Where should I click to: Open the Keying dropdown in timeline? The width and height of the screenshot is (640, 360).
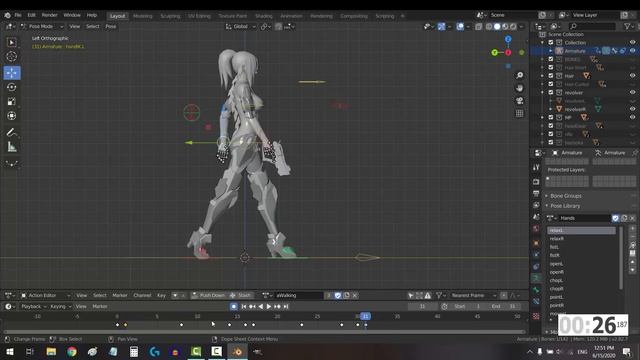click(60, 307)
